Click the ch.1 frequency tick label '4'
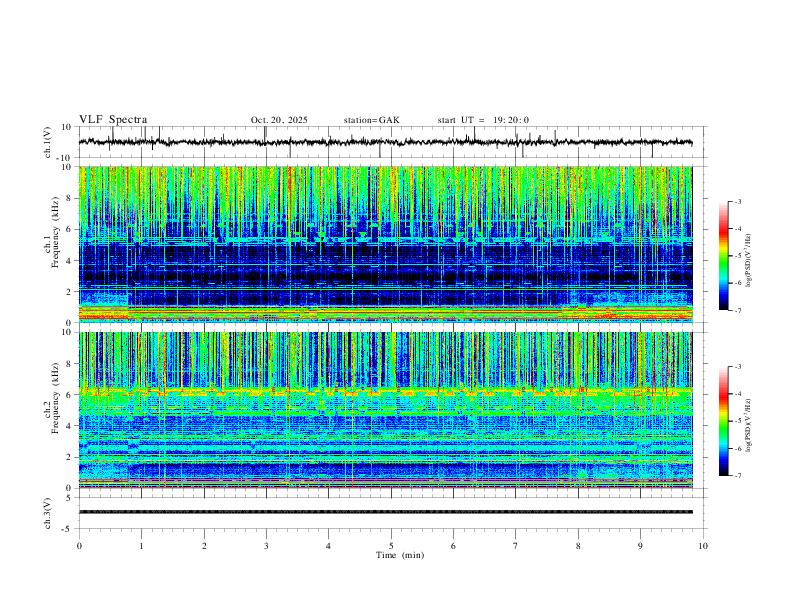This screenshot has width=792, height=612. click(x=70, y=261)
